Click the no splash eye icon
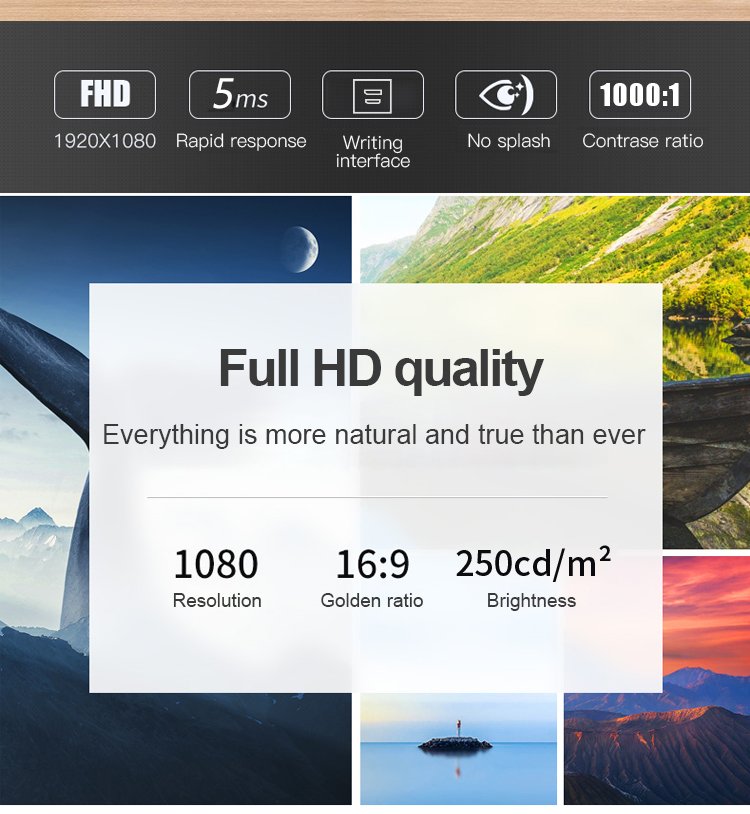The image size is (750, 814). click(x=506, y=95)
